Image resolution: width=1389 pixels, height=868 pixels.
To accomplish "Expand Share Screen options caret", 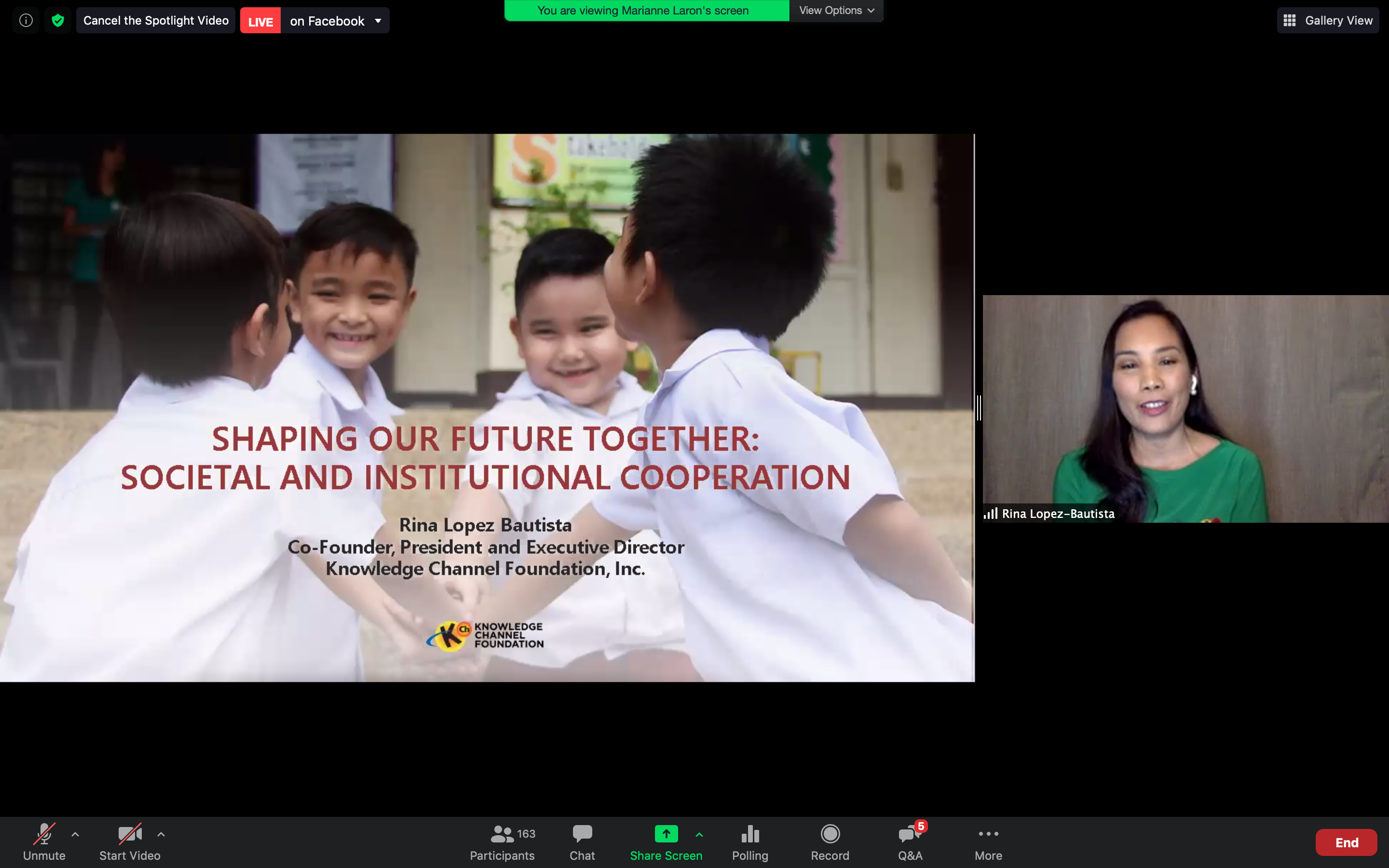I will 699,834.
